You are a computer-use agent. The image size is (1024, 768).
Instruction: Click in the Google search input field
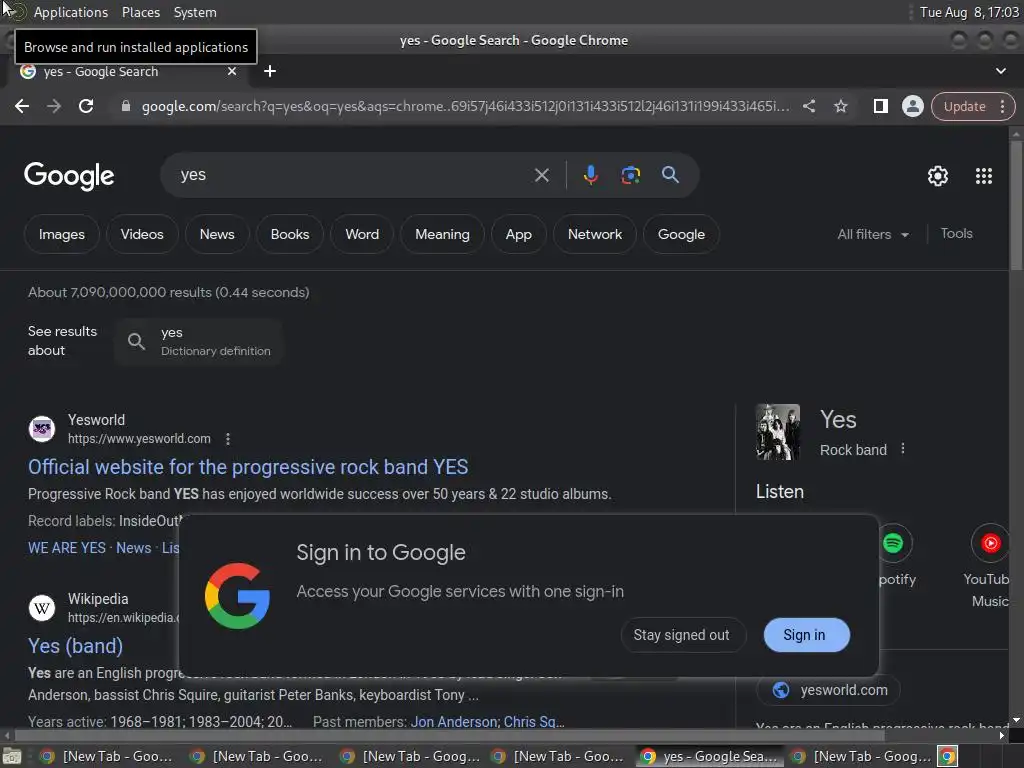point(353,175)
